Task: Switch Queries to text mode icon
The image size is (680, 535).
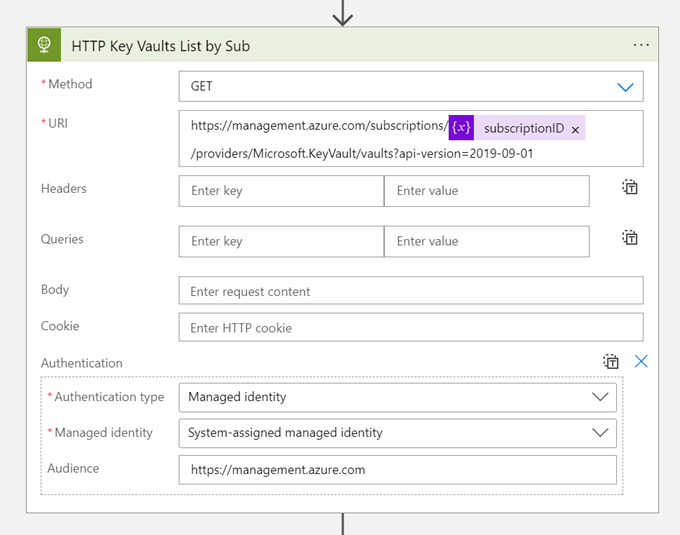Action: [630, 238]
